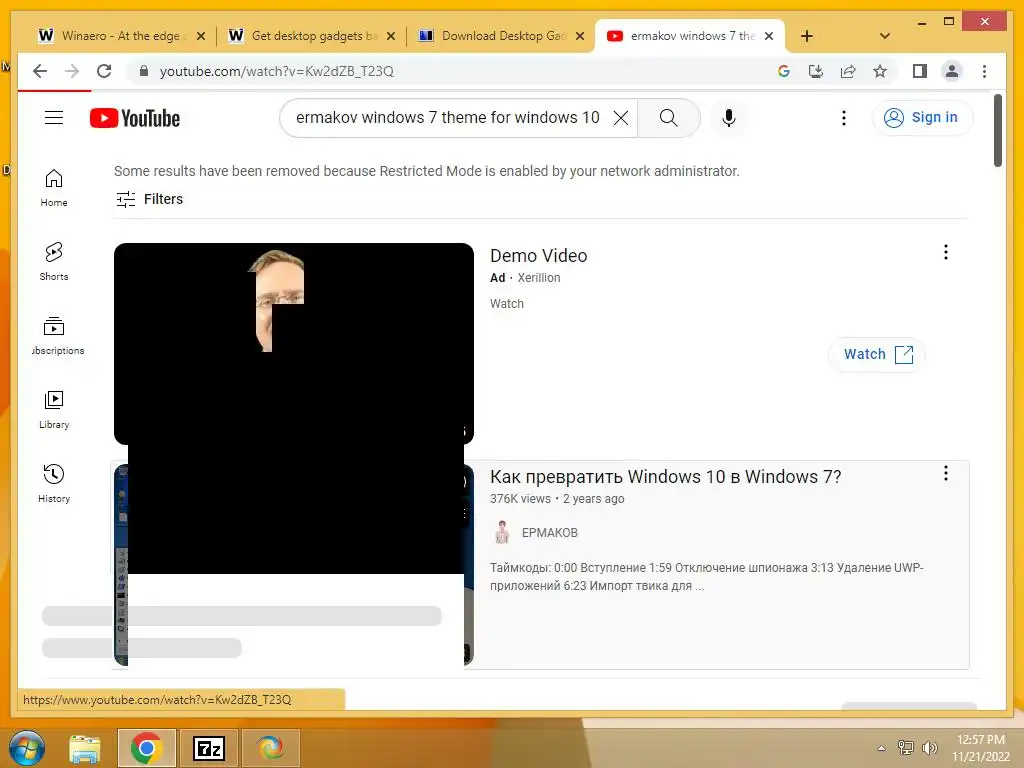Open the Chrome profile avatar
The width and height of the screenshot is (1024, 768).
coord(952,71)
